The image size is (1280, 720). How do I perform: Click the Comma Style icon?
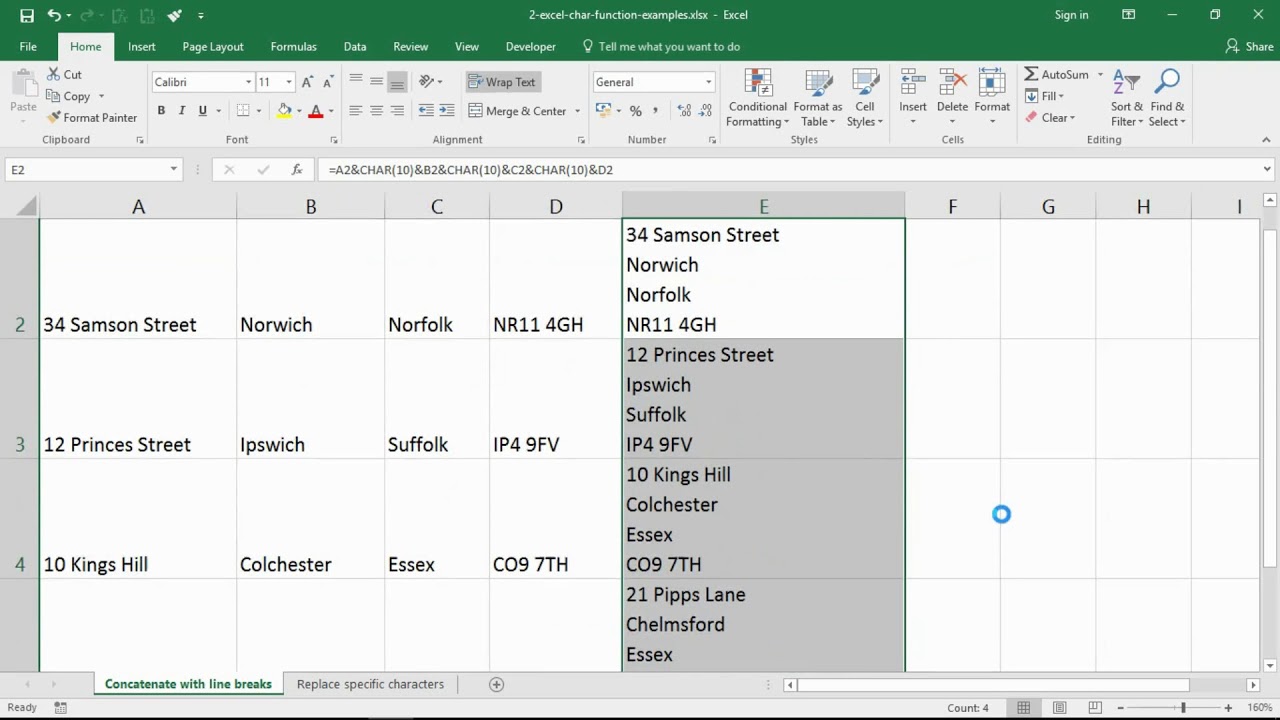pyautogui.click(x=655, y=111)
